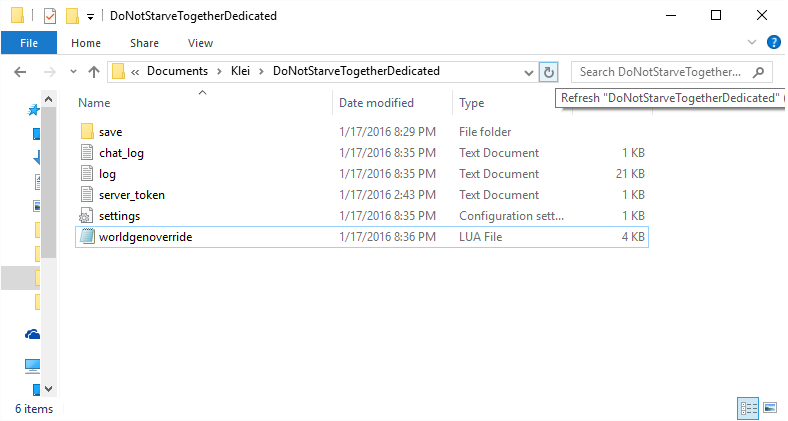
Task: Switch to large icons view button
Action: pyautogui.click(x=769, y=408)
